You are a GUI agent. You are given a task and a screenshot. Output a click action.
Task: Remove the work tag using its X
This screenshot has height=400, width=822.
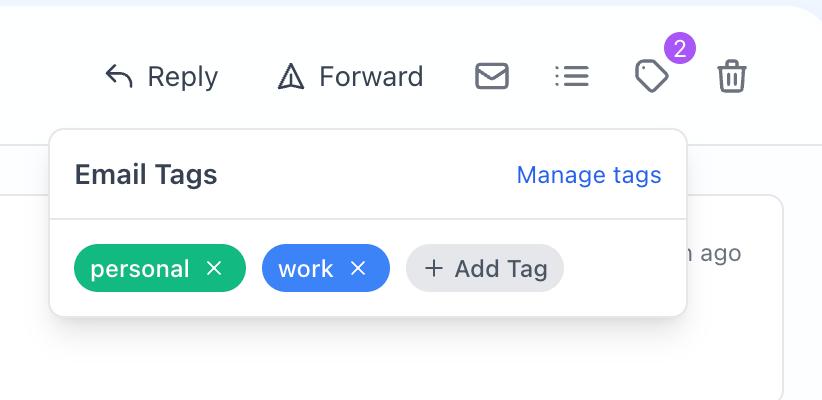[x=358, y=268]
